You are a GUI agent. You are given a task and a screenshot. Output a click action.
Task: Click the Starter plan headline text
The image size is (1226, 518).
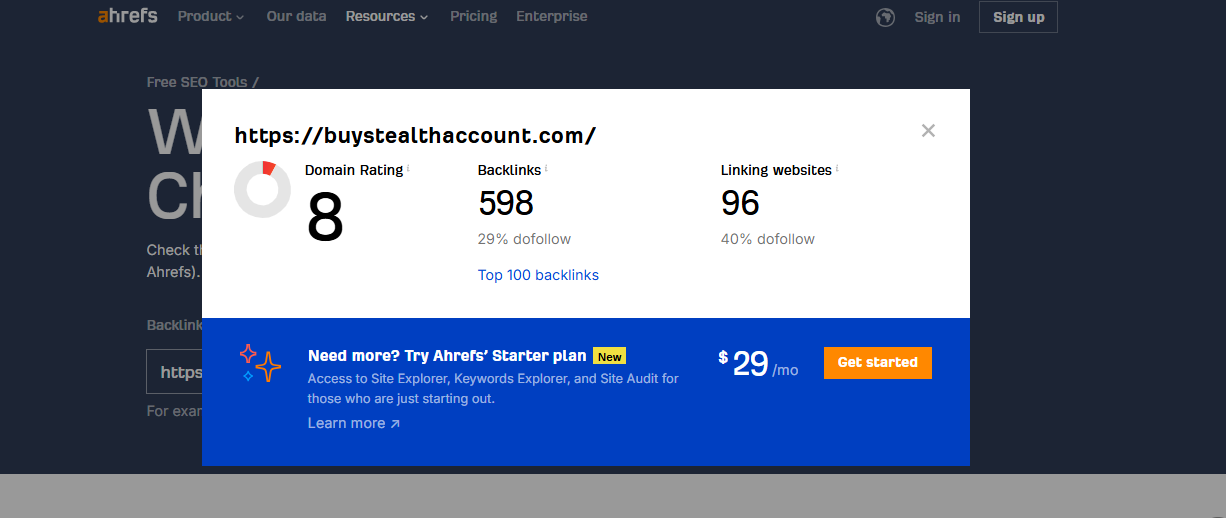tap(447, 356)
